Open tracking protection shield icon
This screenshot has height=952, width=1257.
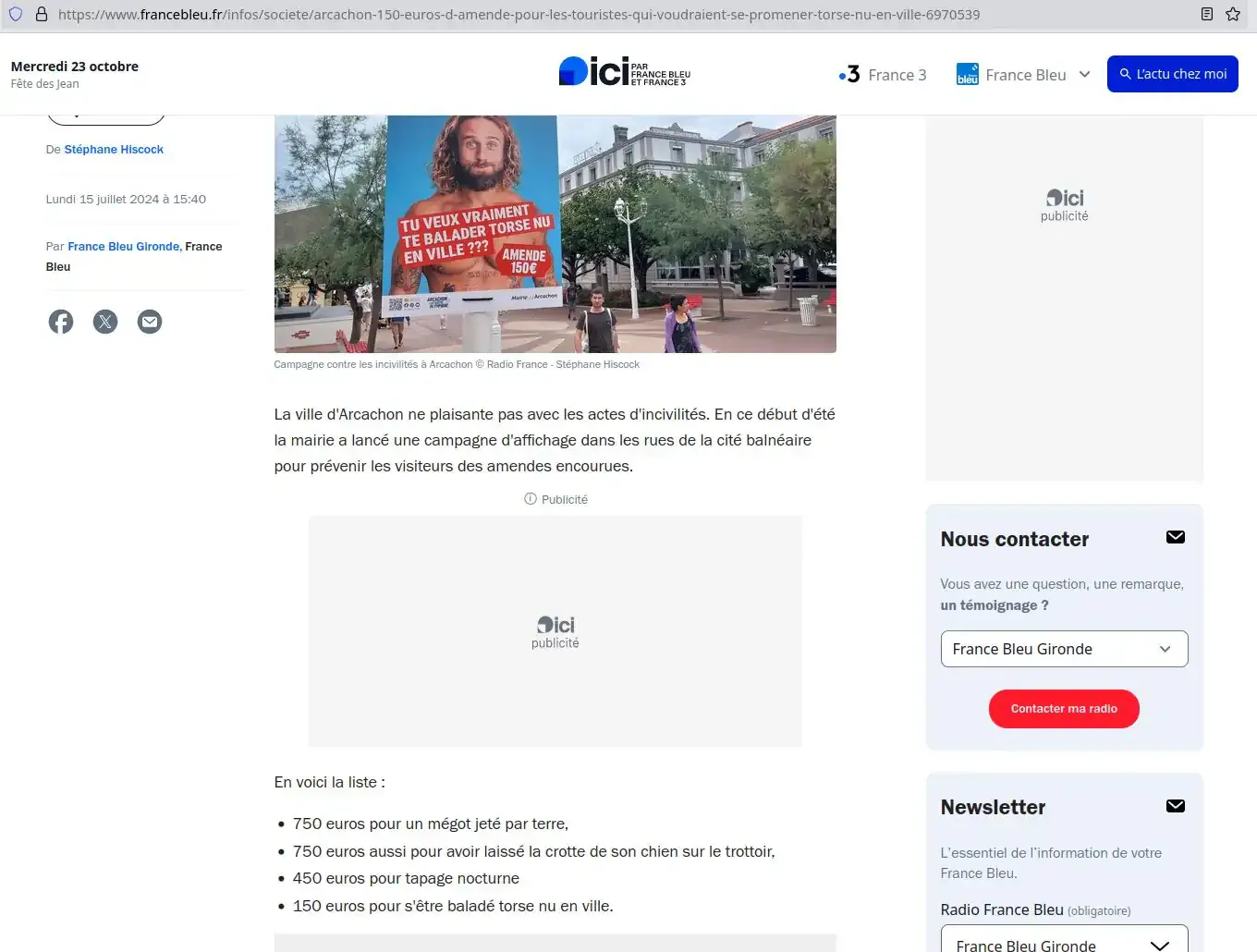point(16,14)
